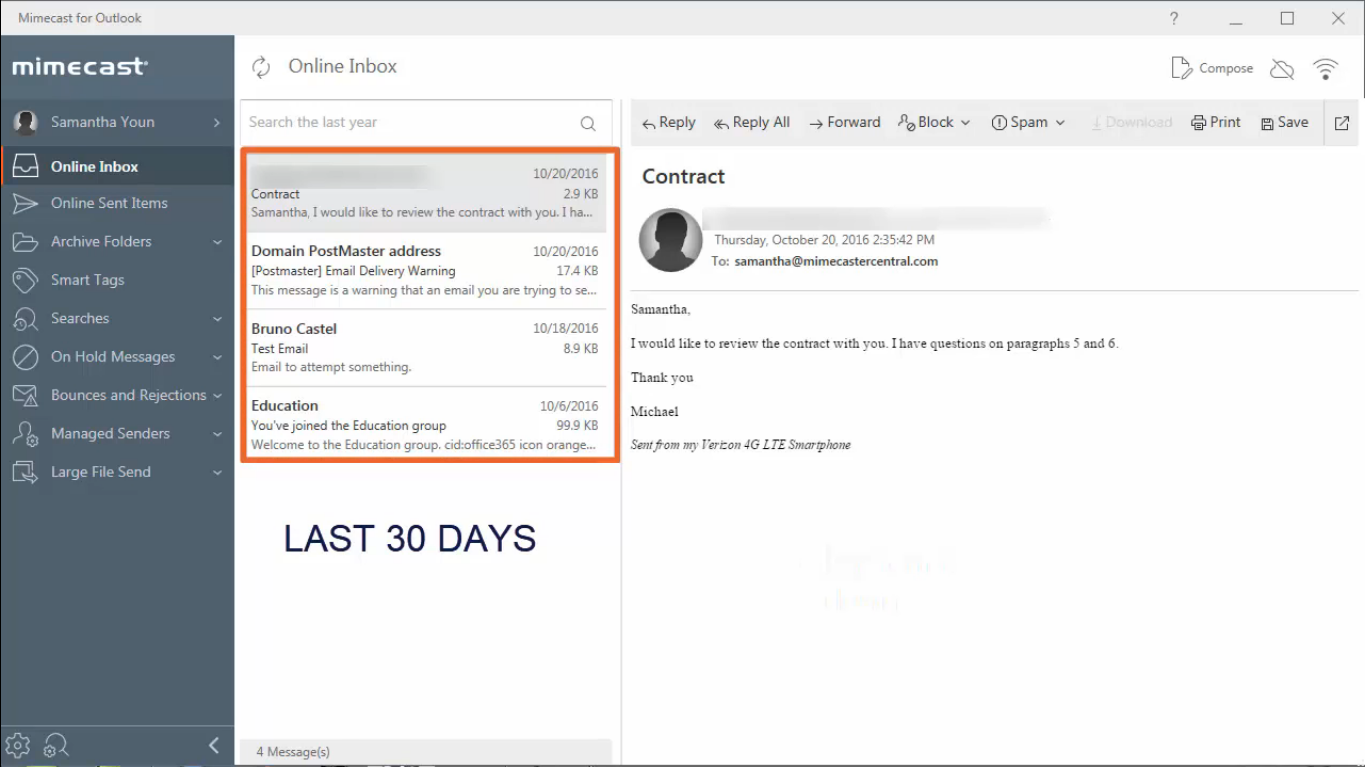Open the Smart Tags section
Screen dimensions: 1365x767
pos(88,279)
